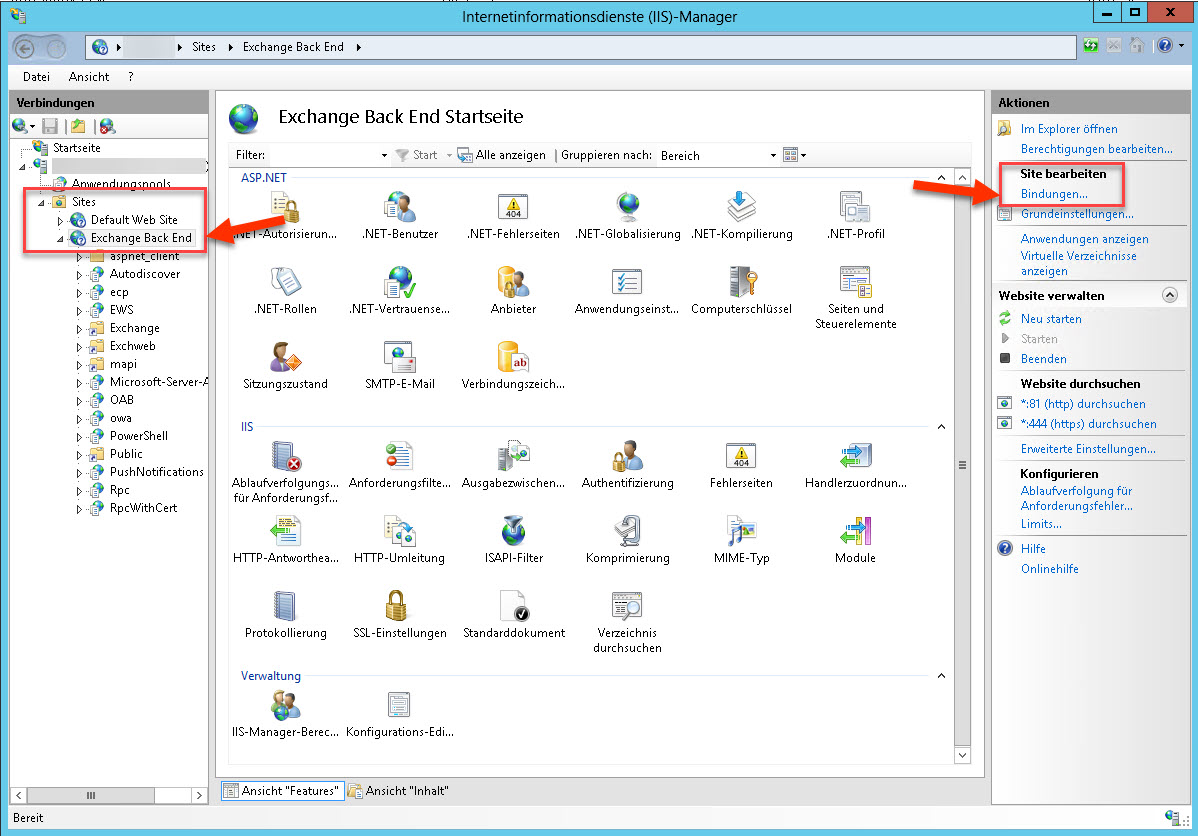The width and height of the screenshot is (1198, 836).
Task: Open MIME-Typ feature
Action: (741, 540)
